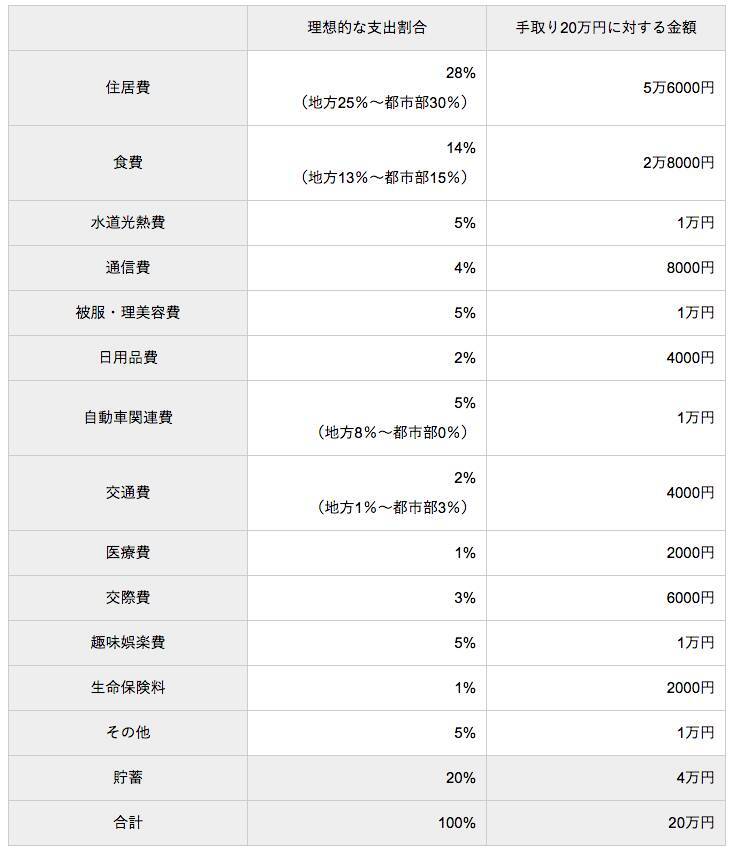This screenshot has width=734, height=853.
Task: Select the 5万6000円 amount cell
Action: point(679,88)
